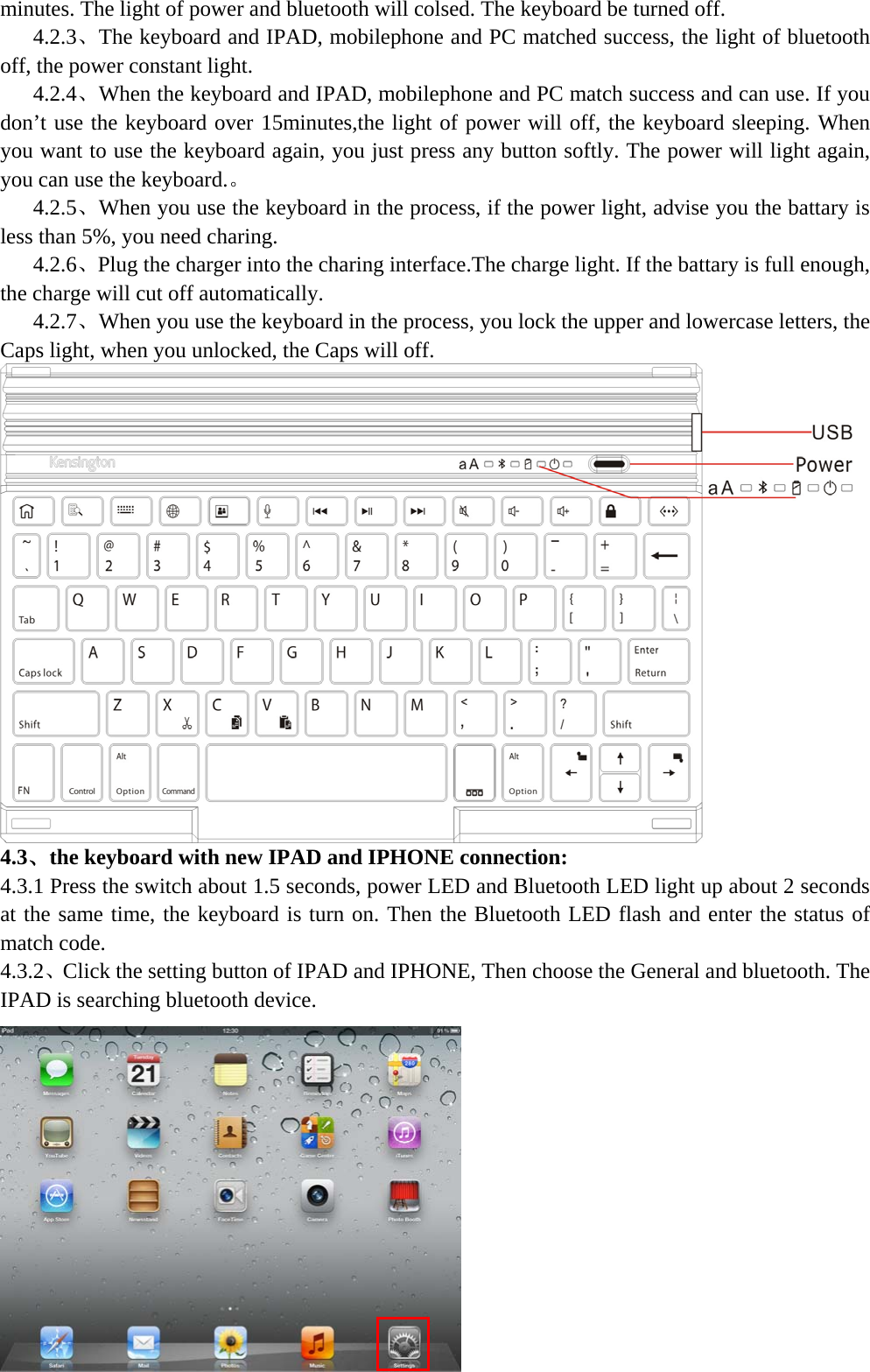Viewport: 870px width, 1372px height.
Task: Click the Caps lock key
Action: tap(44, 661)
